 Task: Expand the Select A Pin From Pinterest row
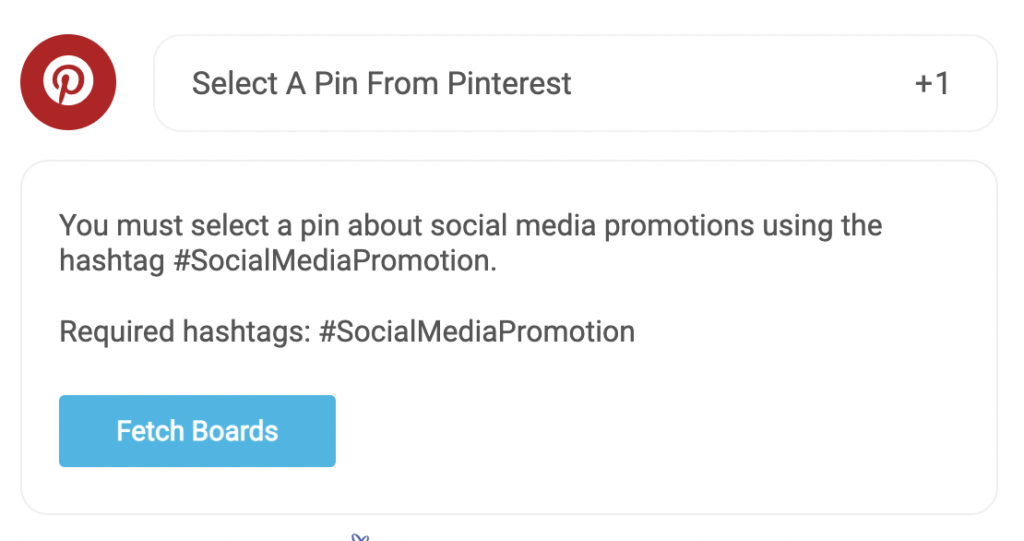click(575, 83)
